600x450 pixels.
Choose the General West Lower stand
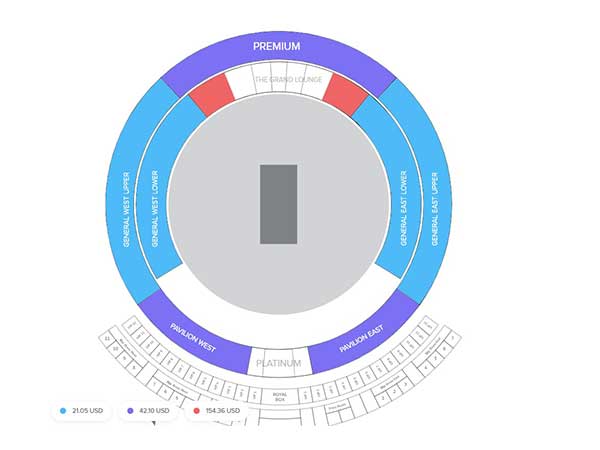(x=154, y=209)
